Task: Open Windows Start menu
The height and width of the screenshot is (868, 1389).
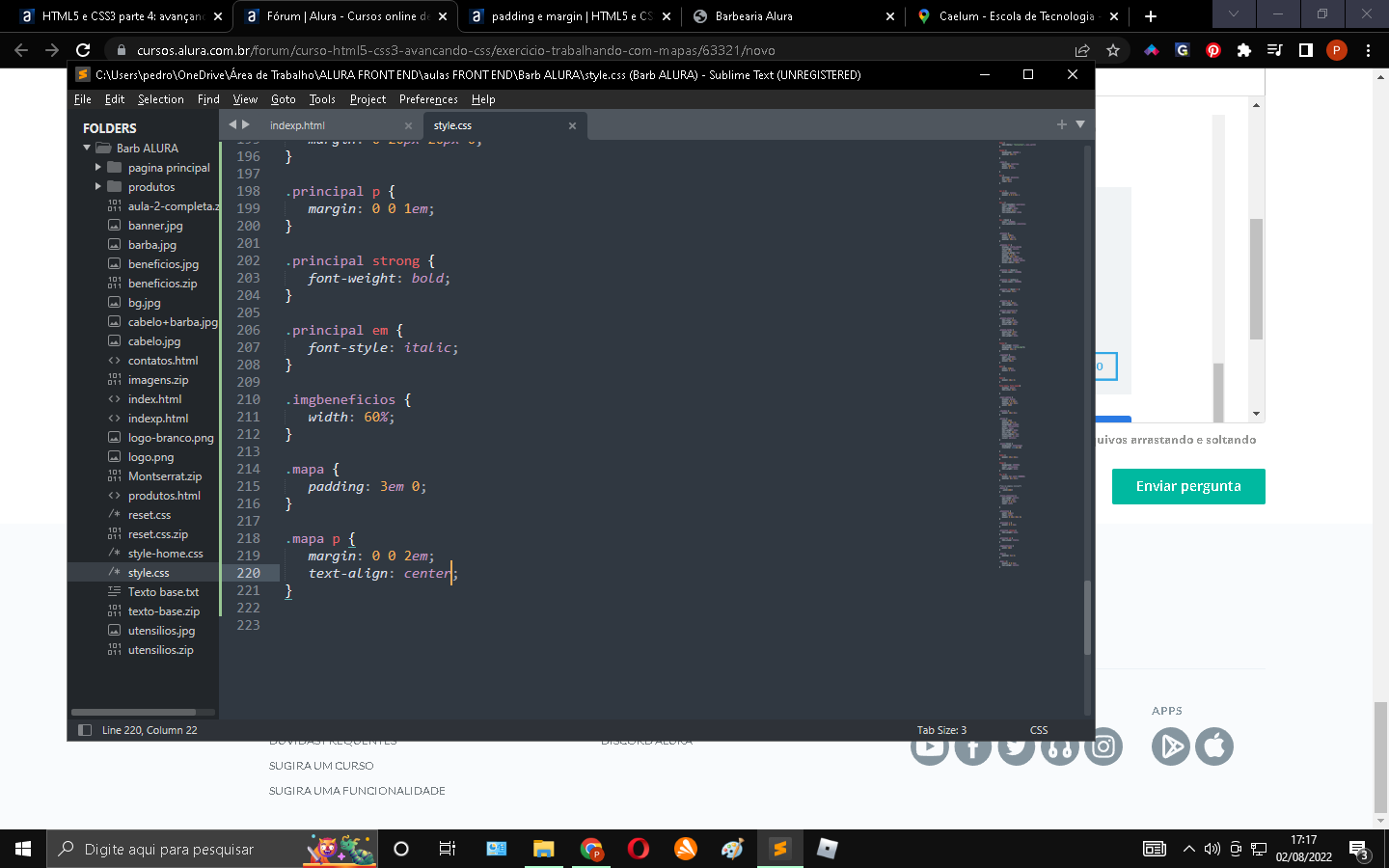Action: pos(23,849)
